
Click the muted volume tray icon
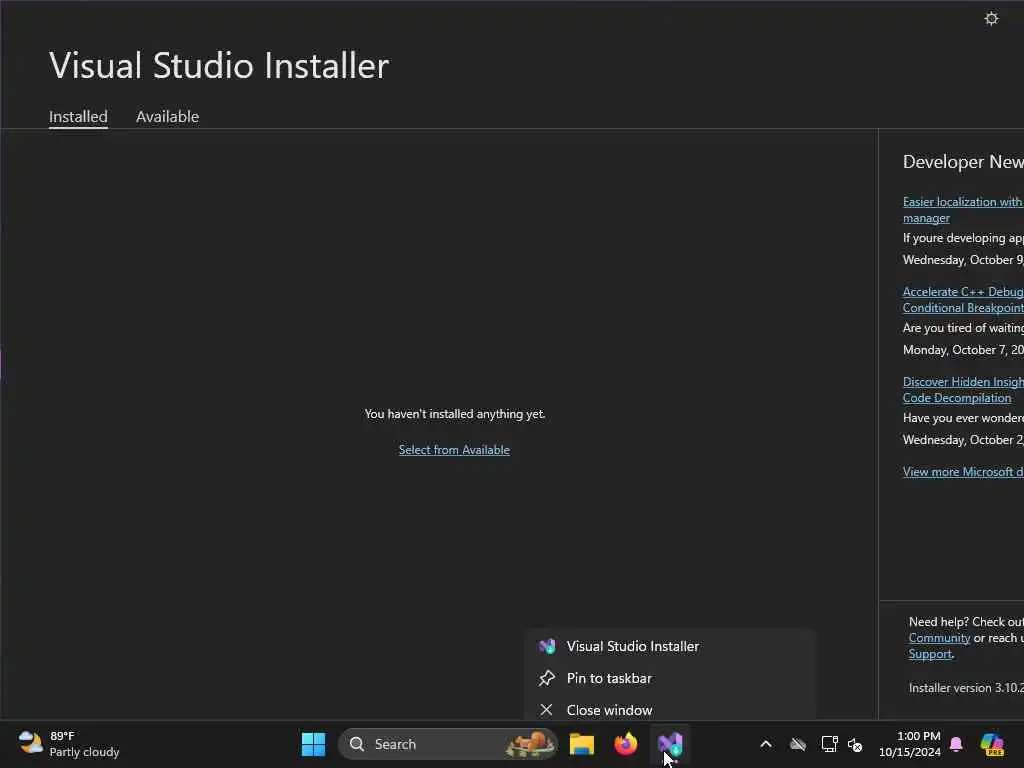click(x=855, y=744)
